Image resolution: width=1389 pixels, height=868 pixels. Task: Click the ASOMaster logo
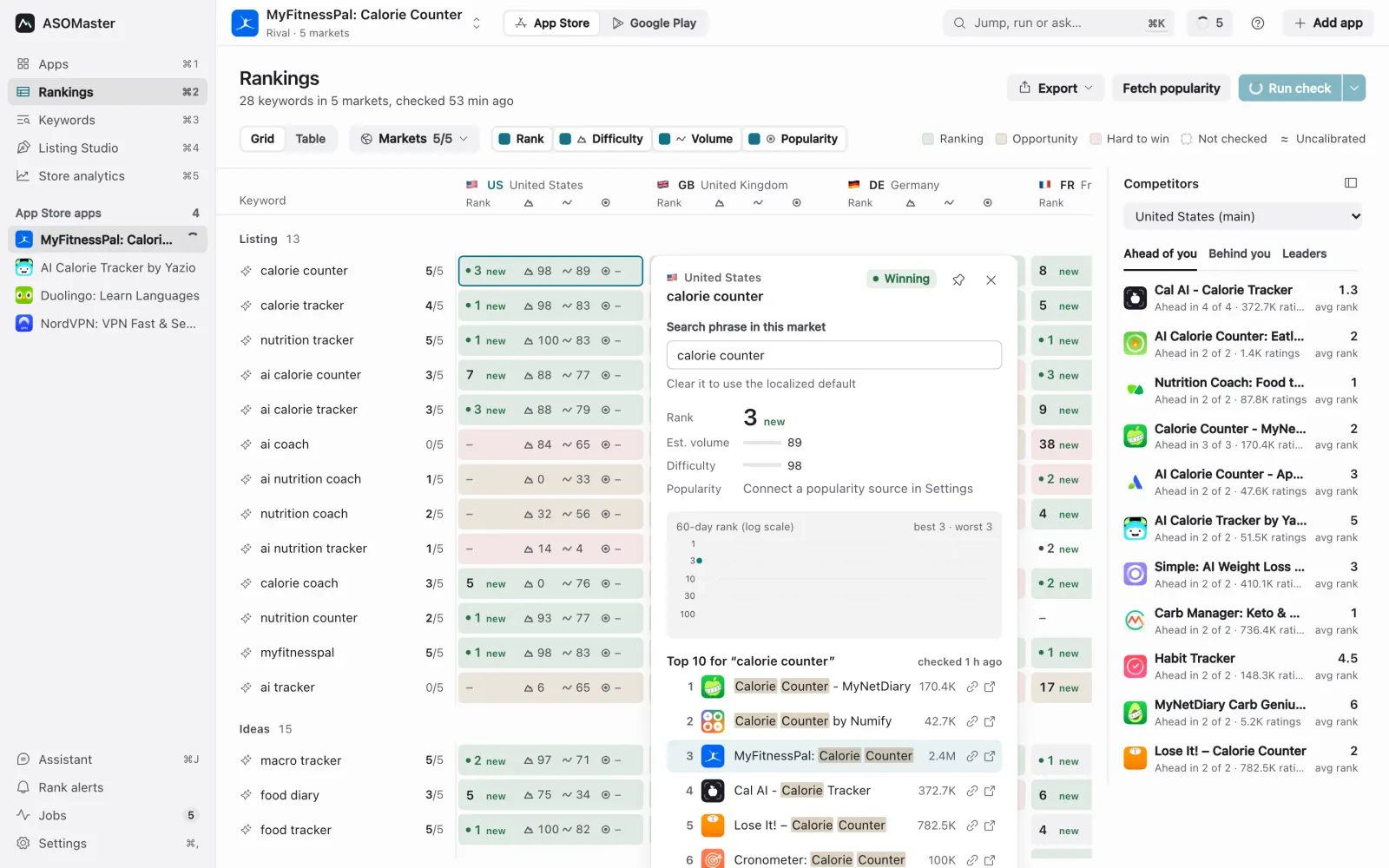[25, 23]
